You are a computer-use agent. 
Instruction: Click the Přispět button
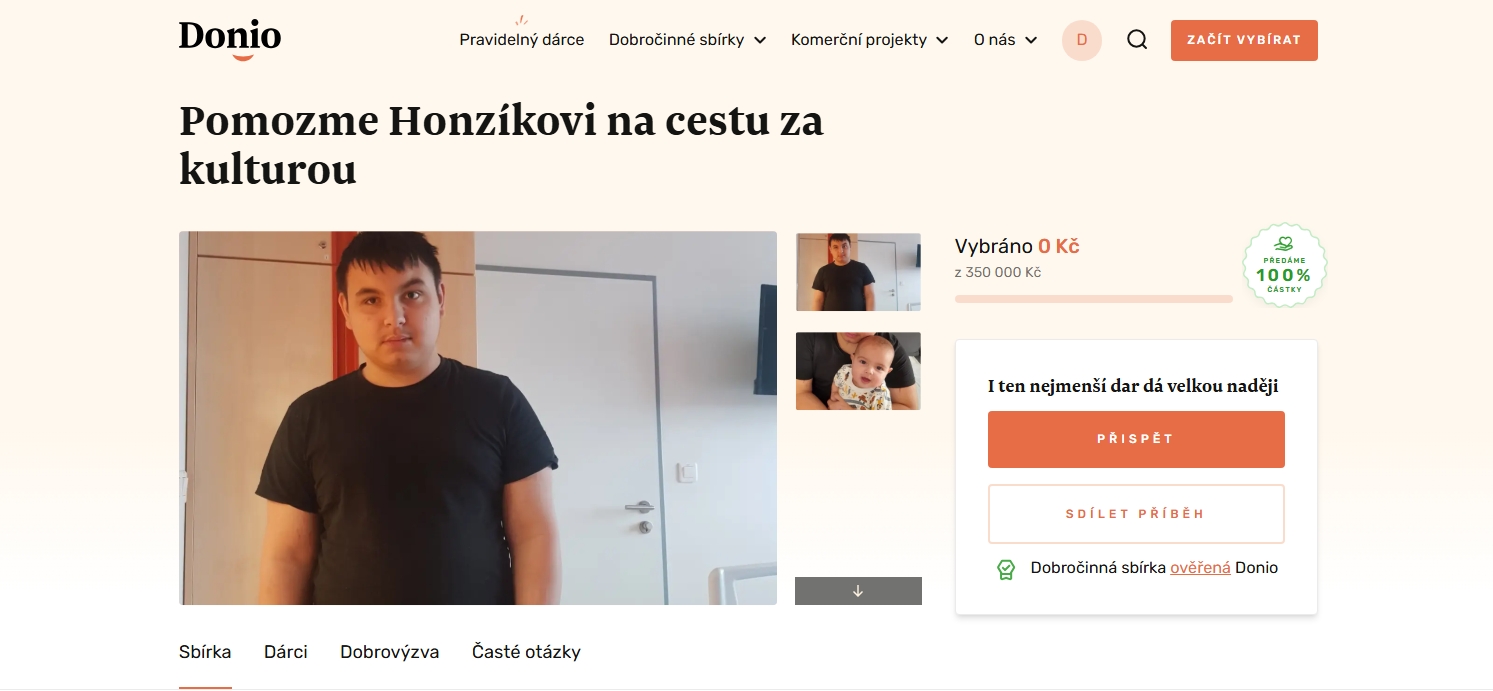(1136, 439)
